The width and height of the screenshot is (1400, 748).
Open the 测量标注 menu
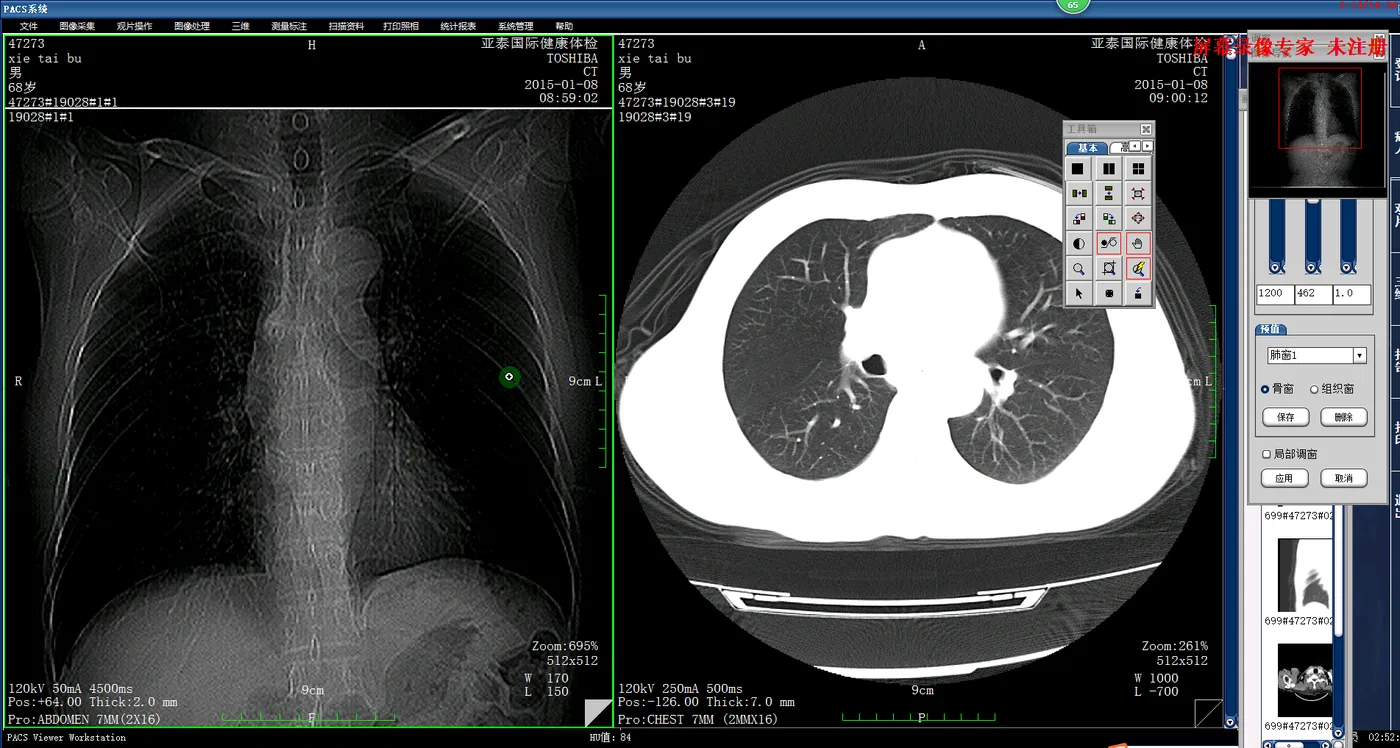pyautogui.click(x=289, y=26)
